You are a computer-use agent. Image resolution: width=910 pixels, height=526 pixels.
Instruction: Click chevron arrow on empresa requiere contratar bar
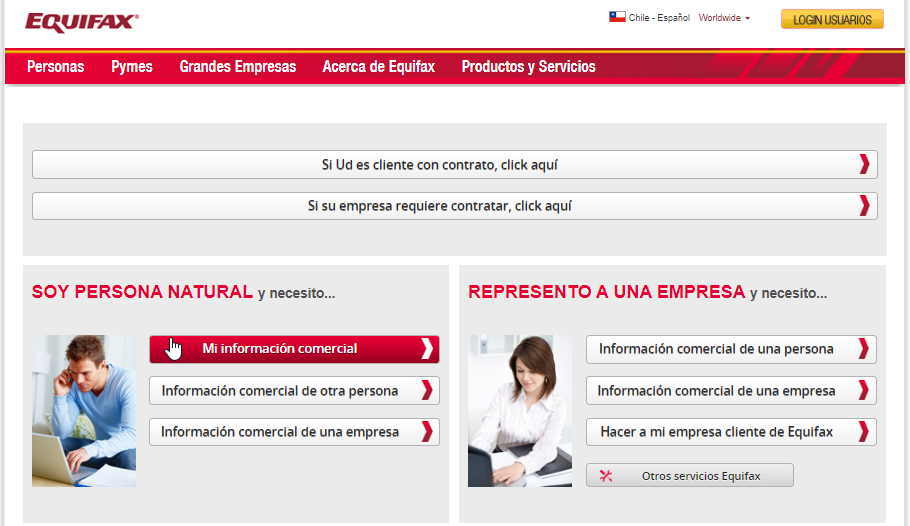[865, 206]
